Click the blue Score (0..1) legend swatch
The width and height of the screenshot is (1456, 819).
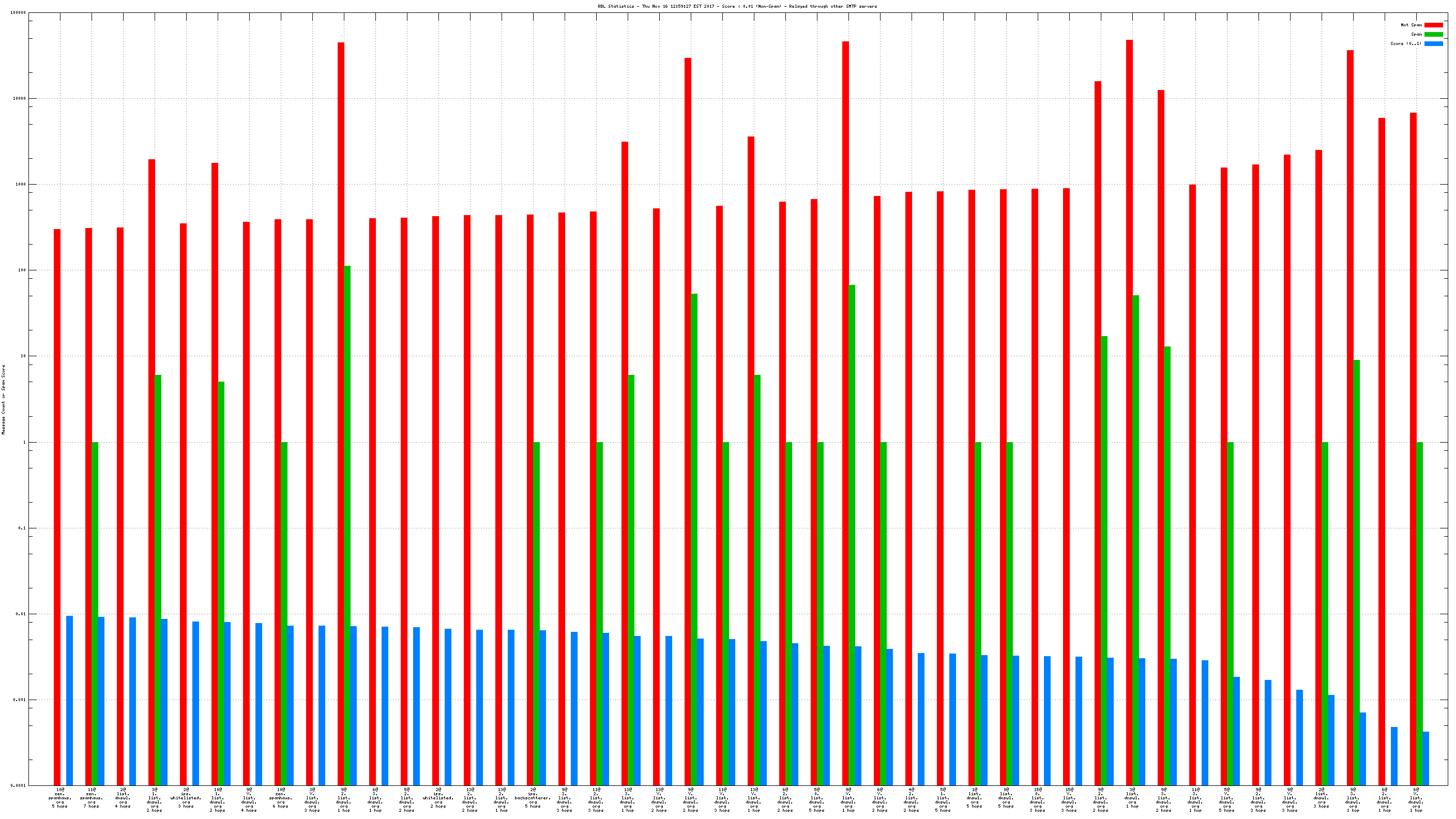pos(1433,43)
